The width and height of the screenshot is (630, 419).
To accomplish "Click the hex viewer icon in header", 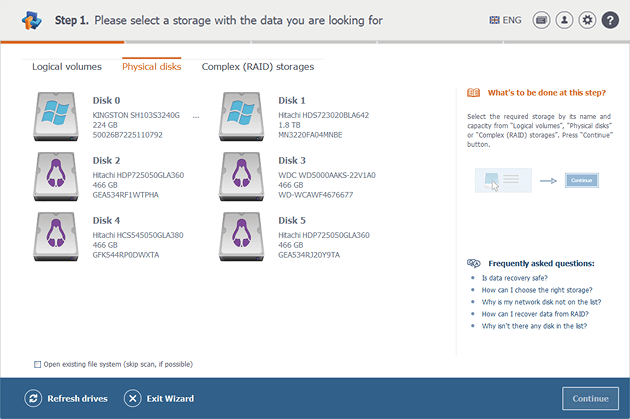I will [x=541, y=20].
